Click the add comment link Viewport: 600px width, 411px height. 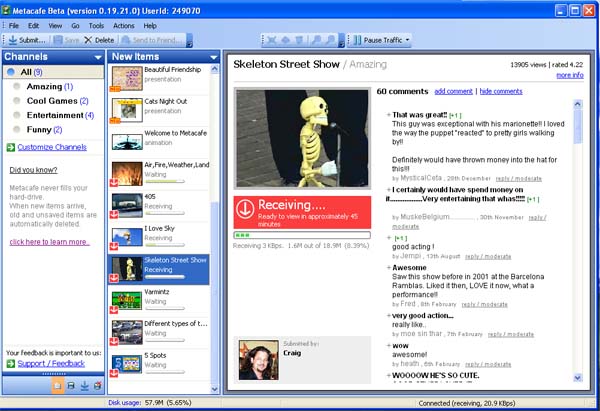tap(453, 91)
